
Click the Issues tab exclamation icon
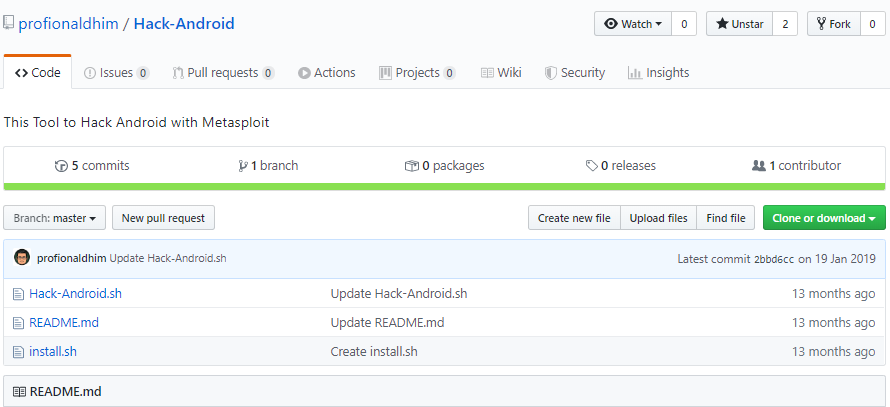[90, 73]
